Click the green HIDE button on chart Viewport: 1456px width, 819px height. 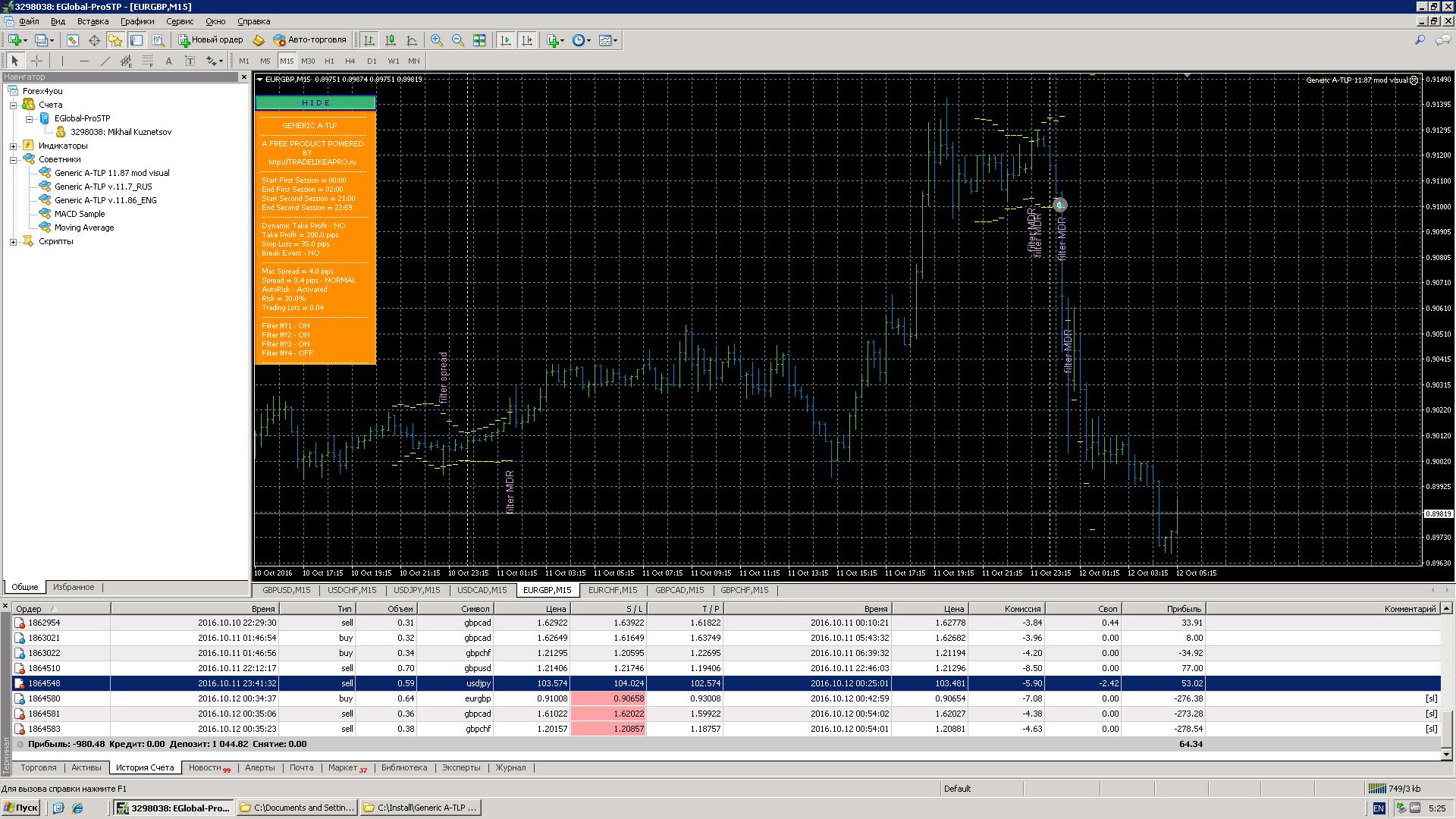(x=315, y=102)
